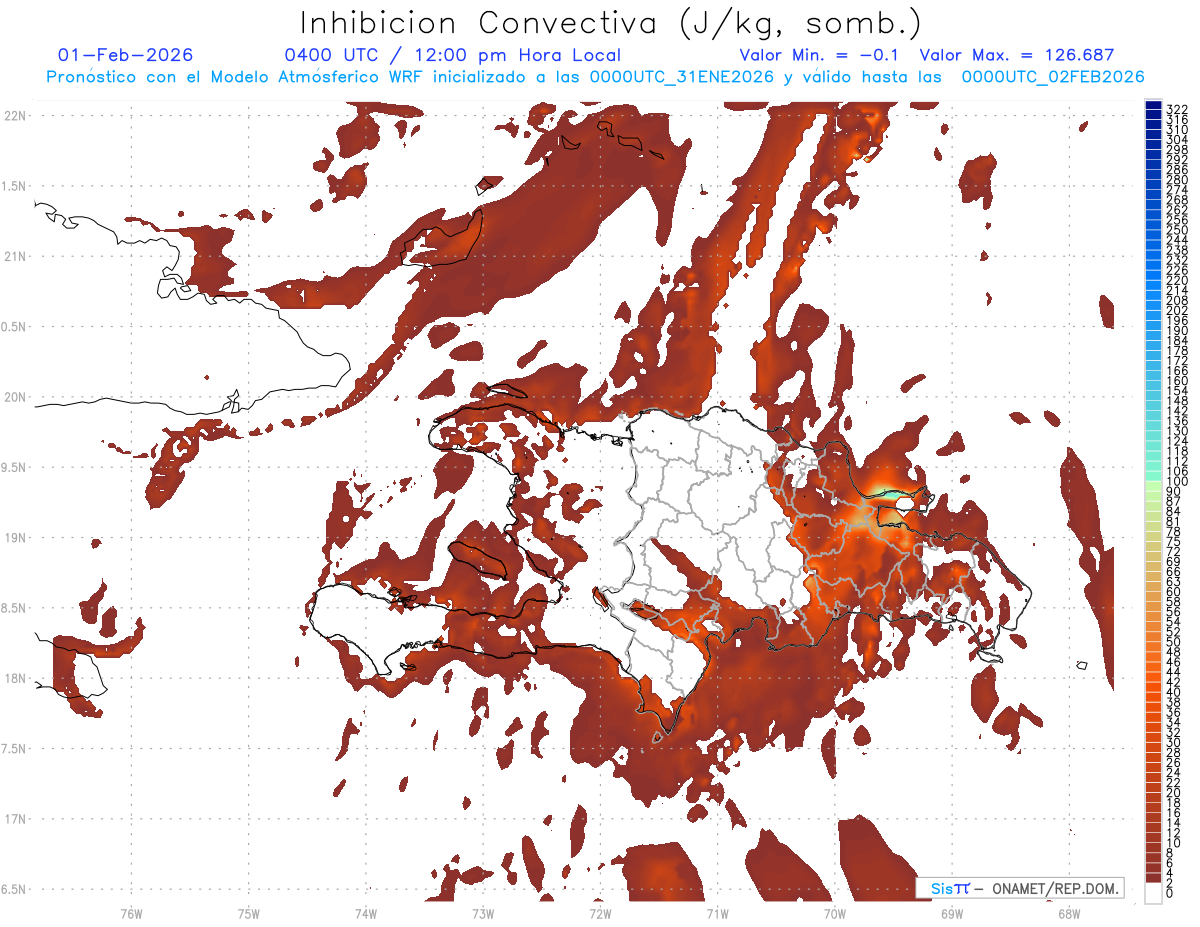
Task: Click the 100 value on the color scale
Action: (x=1177, y=482)
